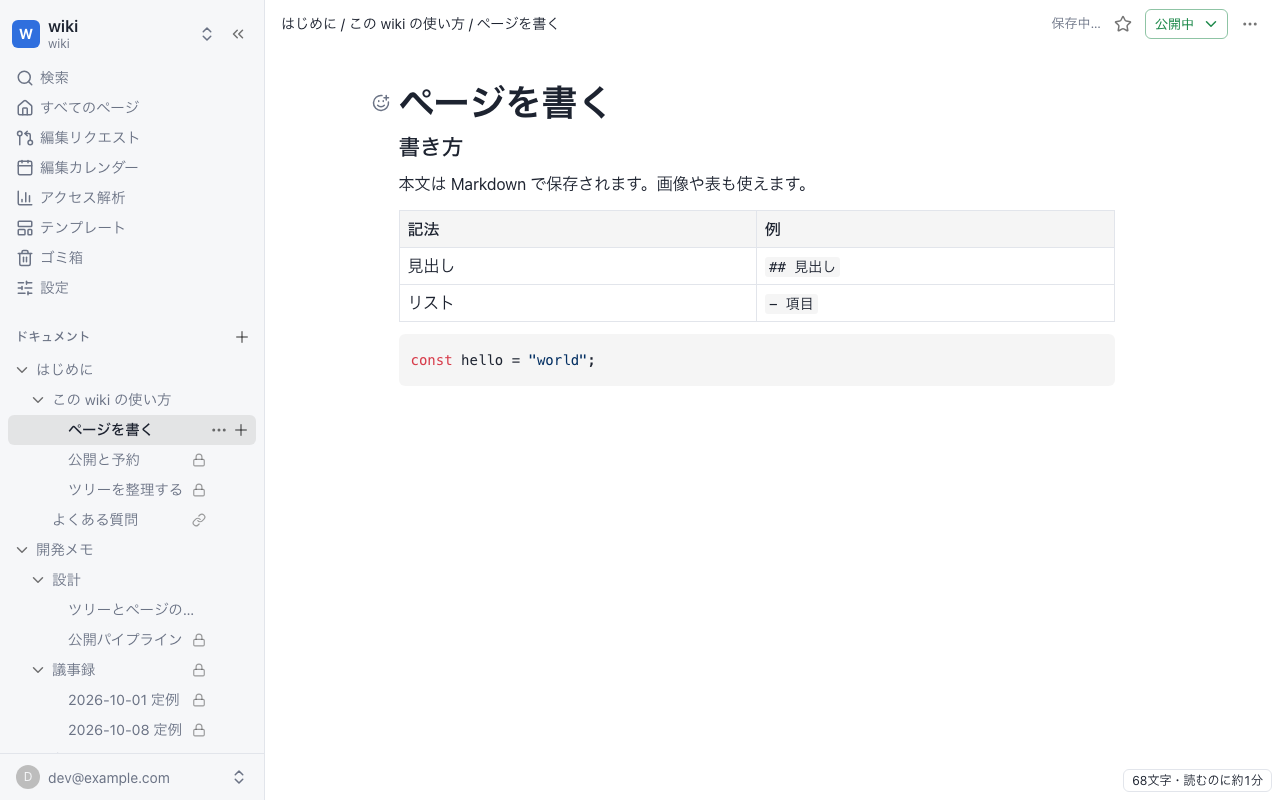The width and height of the screenshot is (1280, 800).
Task: Open the page options three-dot menu
Action: tap(1250, 24)
